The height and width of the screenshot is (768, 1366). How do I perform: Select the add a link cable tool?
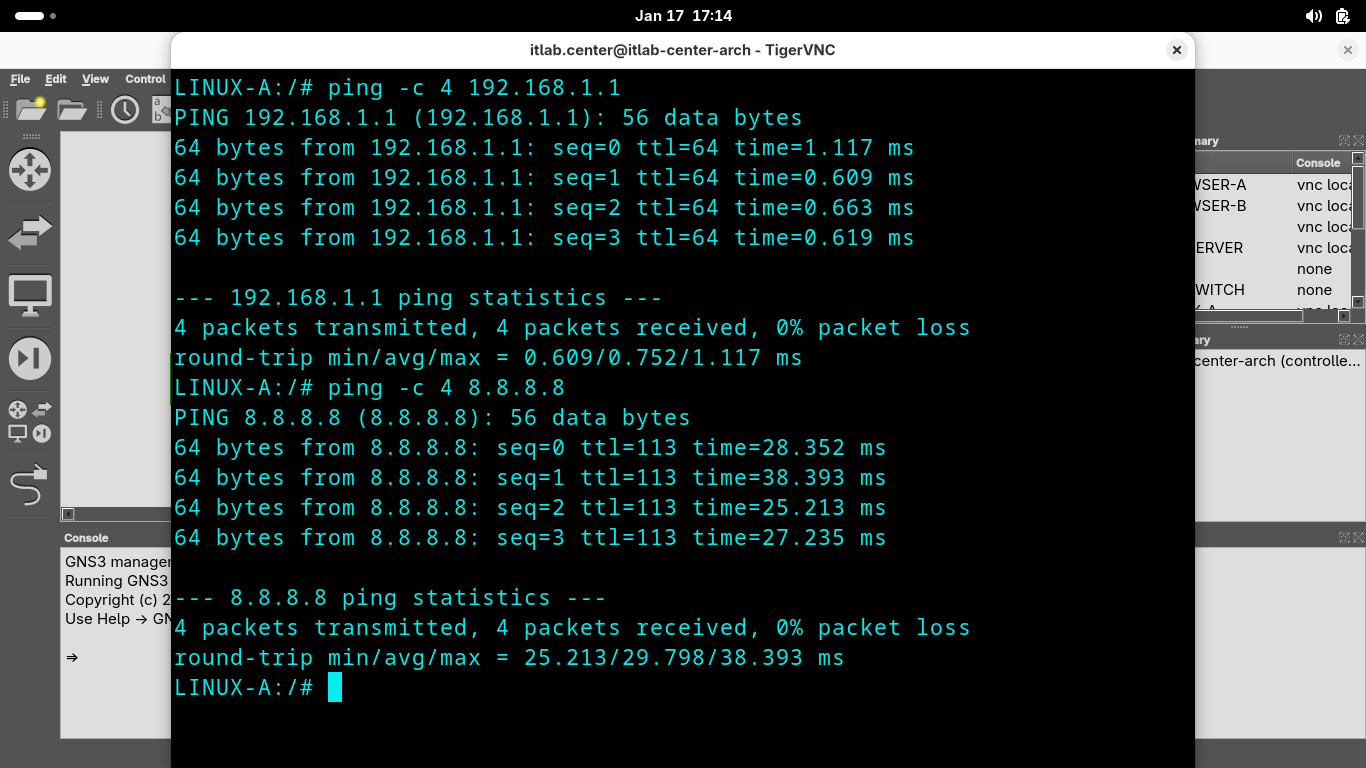(29, 487)
